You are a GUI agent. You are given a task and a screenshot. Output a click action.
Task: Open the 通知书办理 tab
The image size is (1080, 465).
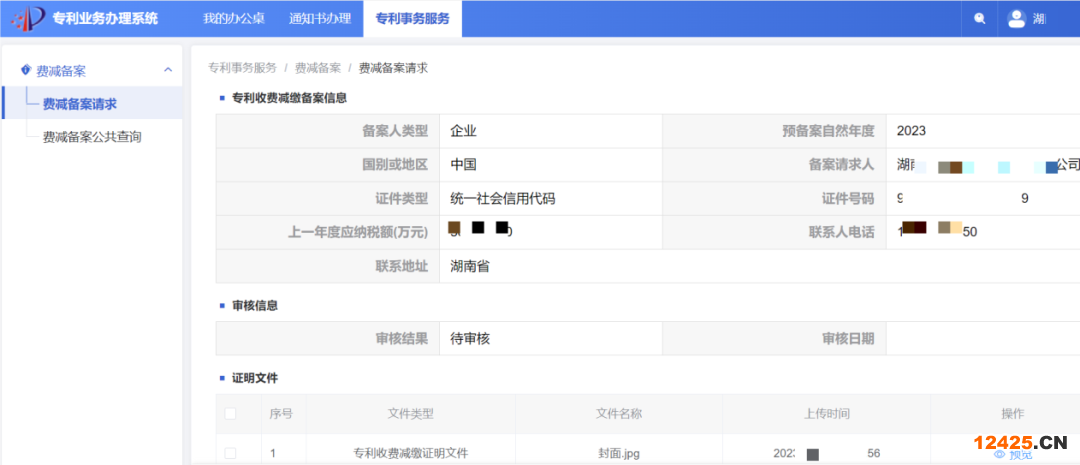pos(320,19)
